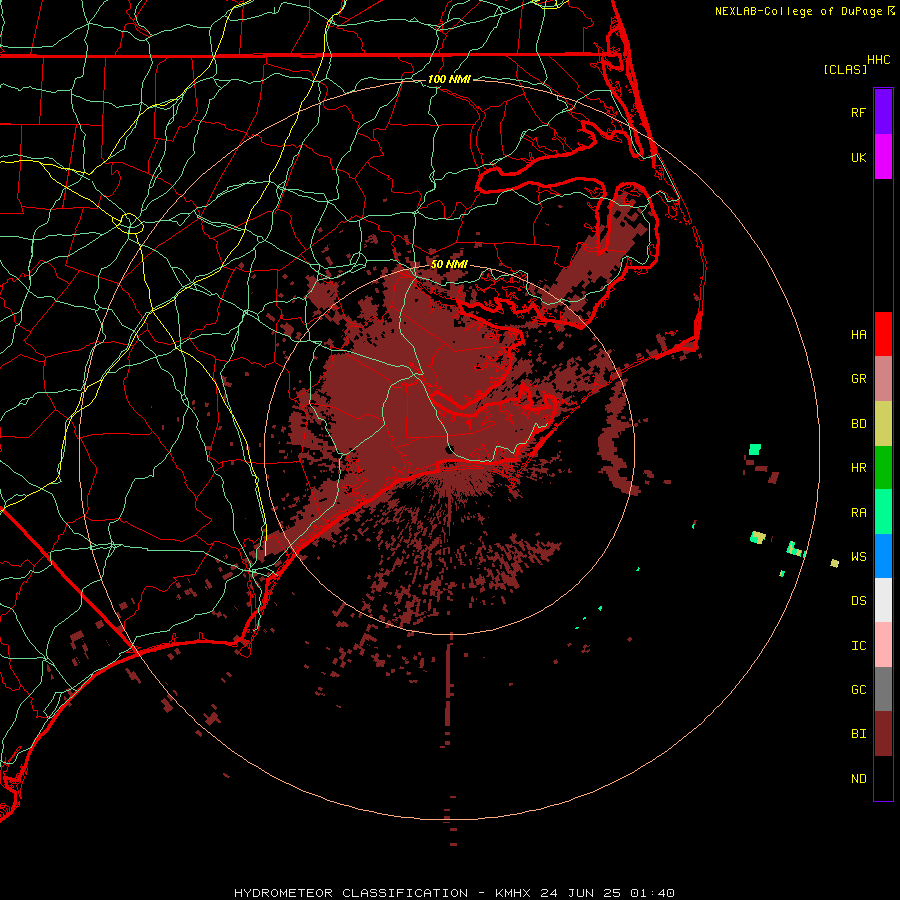This screenshot has width=900, height=900.
Task: Click the BI legend label
Action: point(858,734)
